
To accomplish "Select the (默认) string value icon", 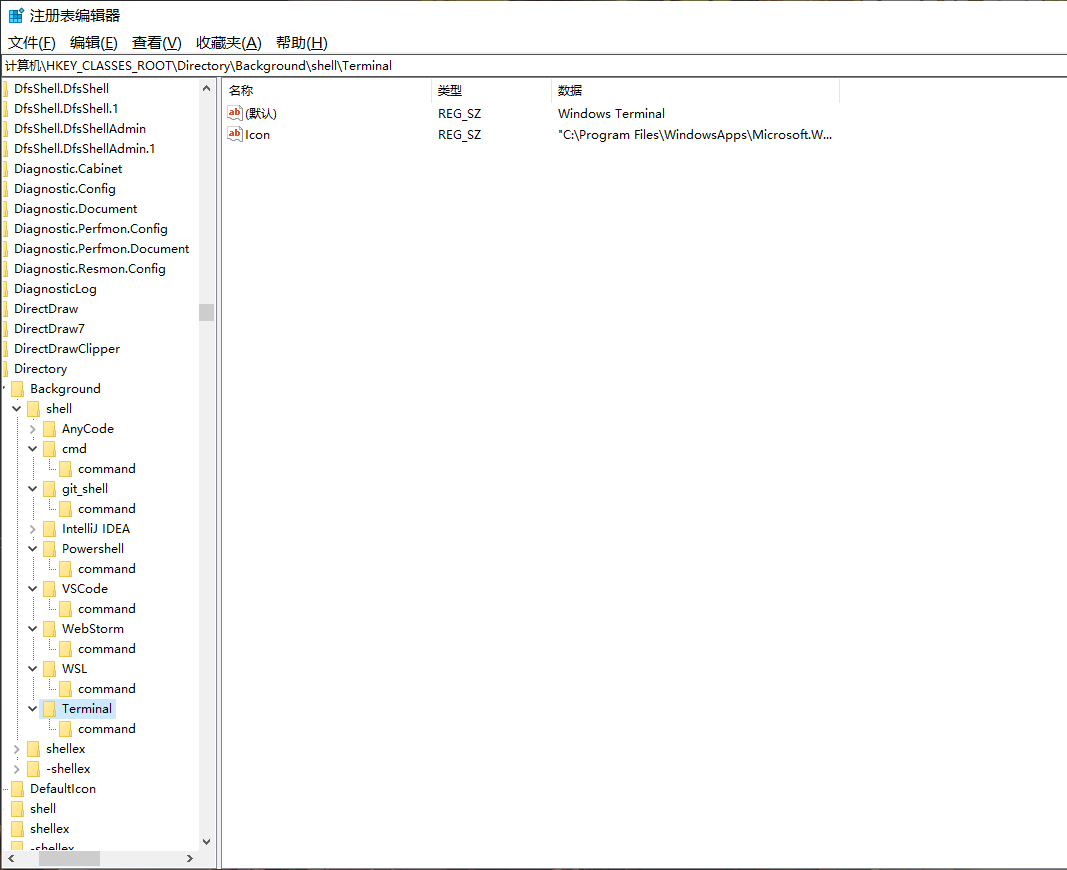I will click(235, 113).
